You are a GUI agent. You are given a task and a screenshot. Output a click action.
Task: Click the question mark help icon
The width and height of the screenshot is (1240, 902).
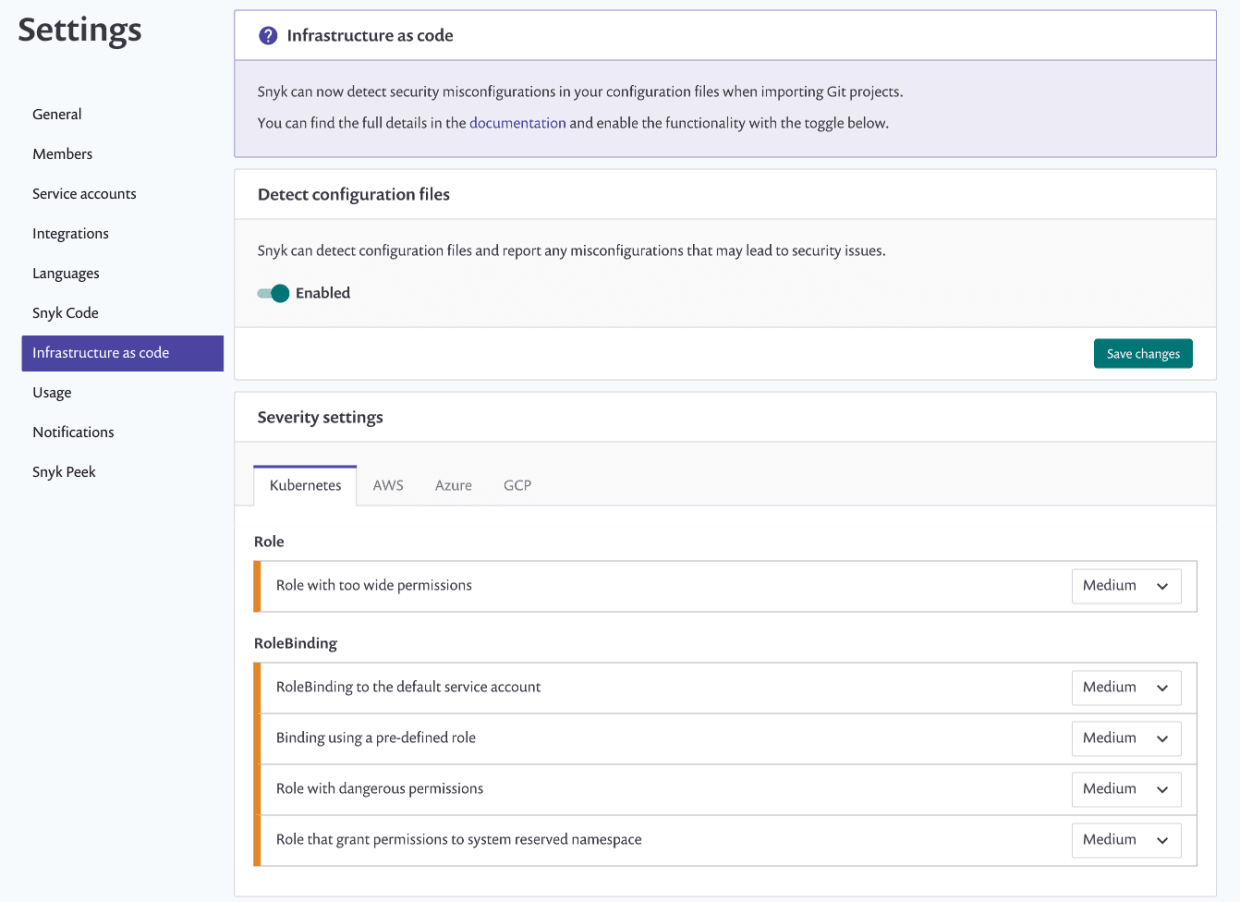[x=267, y=36]
